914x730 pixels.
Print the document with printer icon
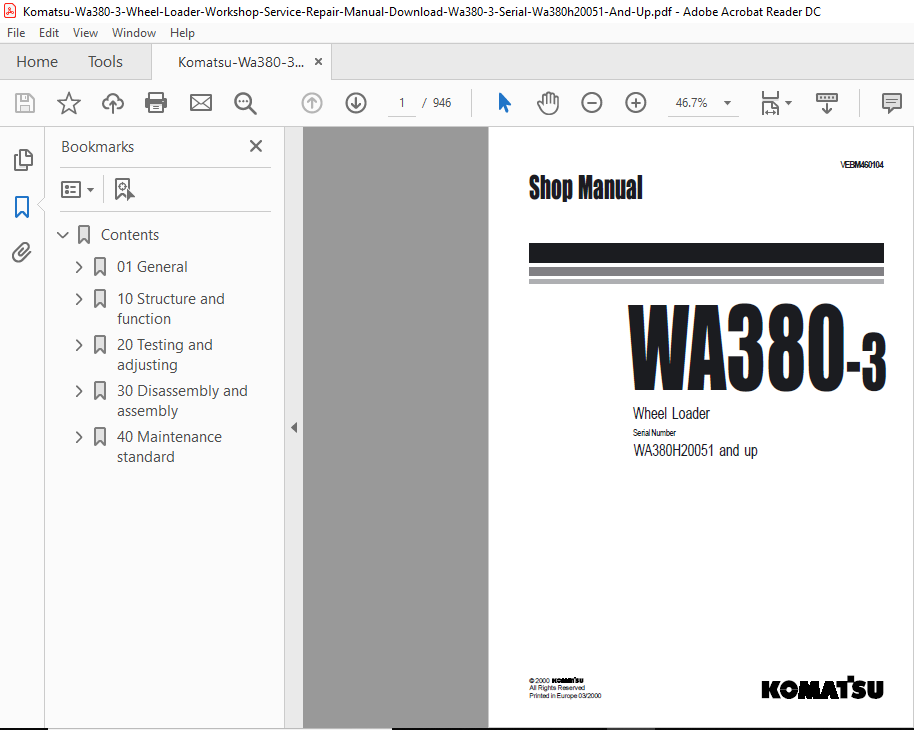[x=156, y=103]
